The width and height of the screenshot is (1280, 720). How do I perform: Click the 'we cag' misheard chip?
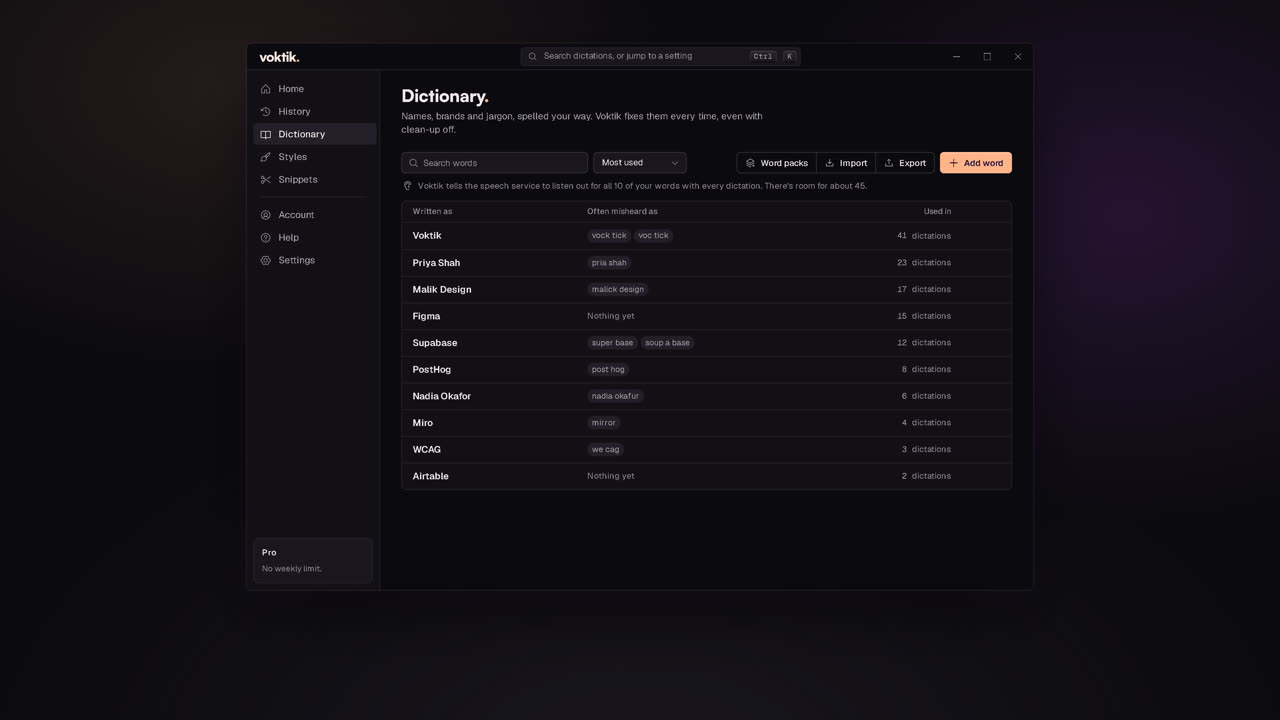(x=605, y=449)
